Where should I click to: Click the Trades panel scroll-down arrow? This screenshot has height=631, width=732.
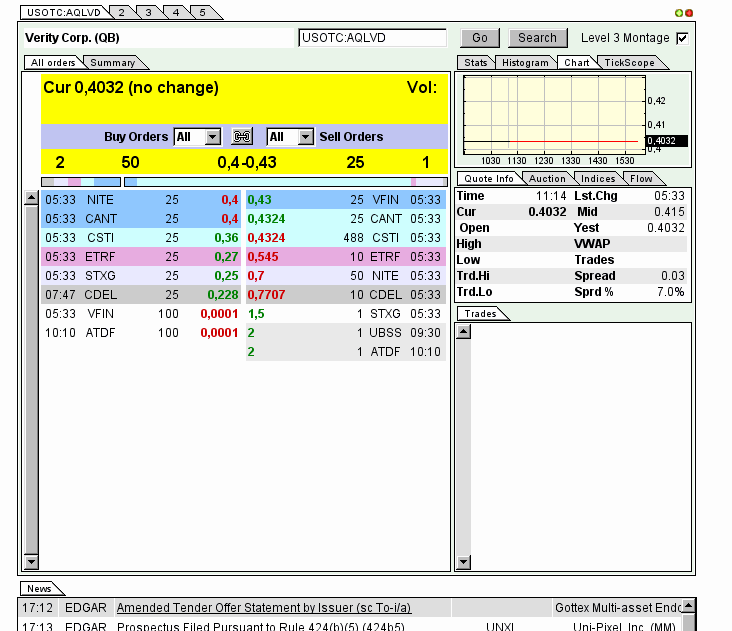click(x=463, y=562)
